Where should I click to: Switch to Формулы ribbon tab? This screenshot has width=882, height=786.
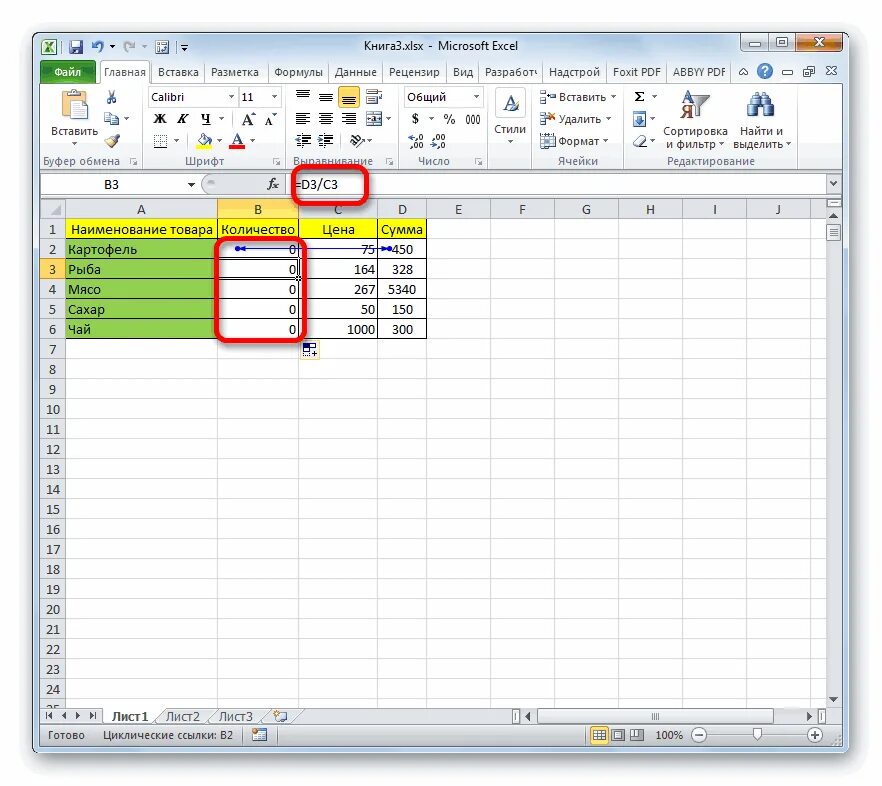tap(298, 72)
